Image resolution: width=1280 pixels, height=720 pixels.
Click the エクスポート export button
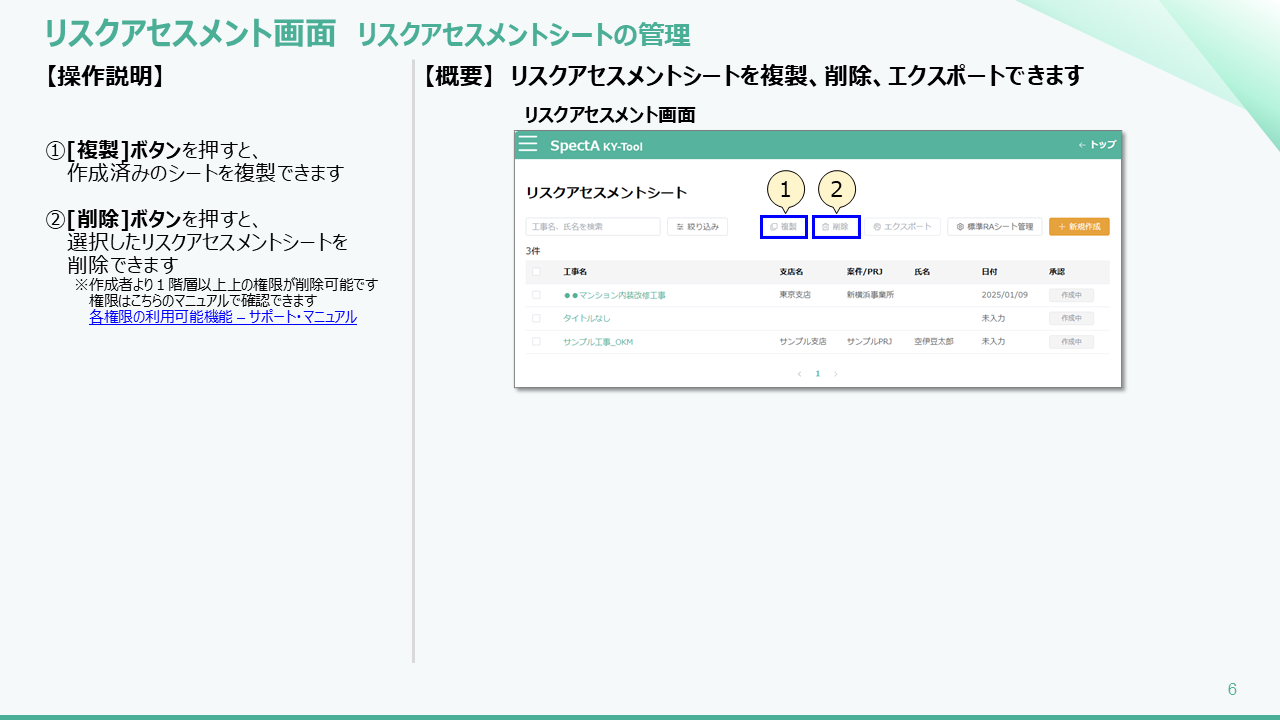pyautogui.click(x=902, y=227)
